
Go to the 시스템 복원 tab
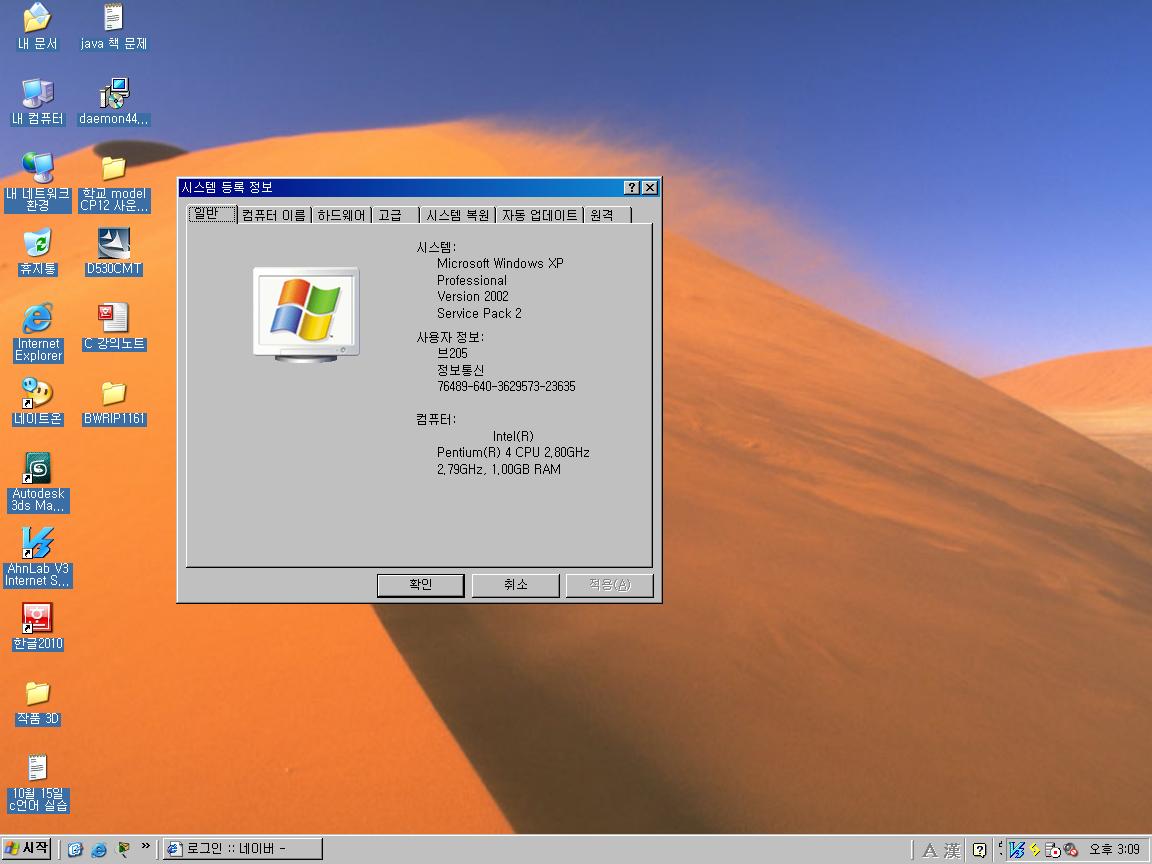[457, 215]
